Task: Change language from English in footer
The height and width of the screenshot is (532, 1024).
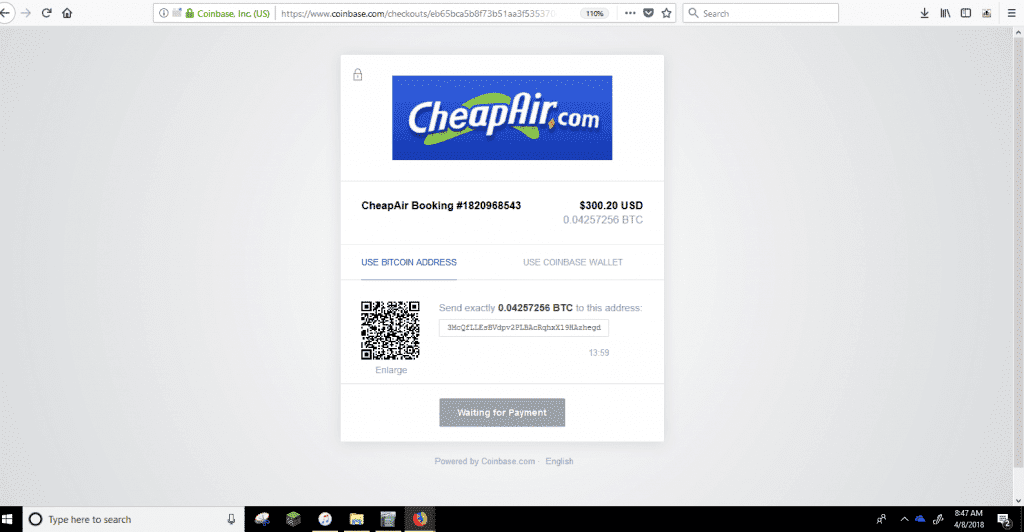Action: tap(560, 461)
